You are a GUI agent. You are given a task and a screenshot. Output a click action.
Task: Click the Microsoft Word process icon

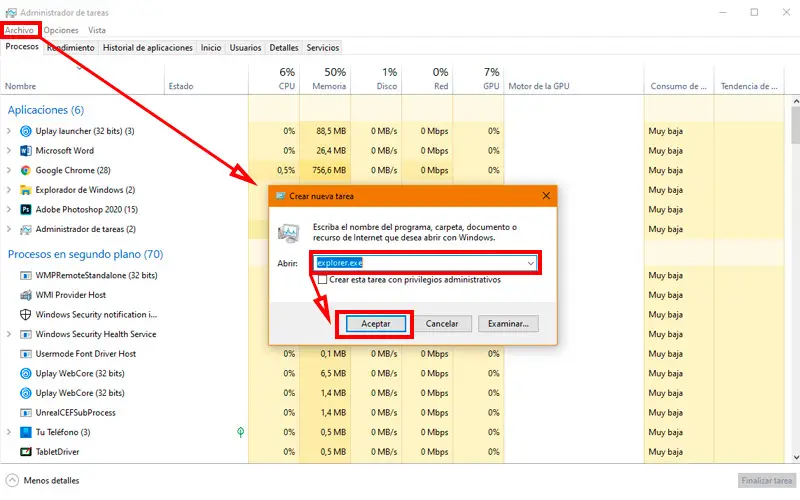26,151
